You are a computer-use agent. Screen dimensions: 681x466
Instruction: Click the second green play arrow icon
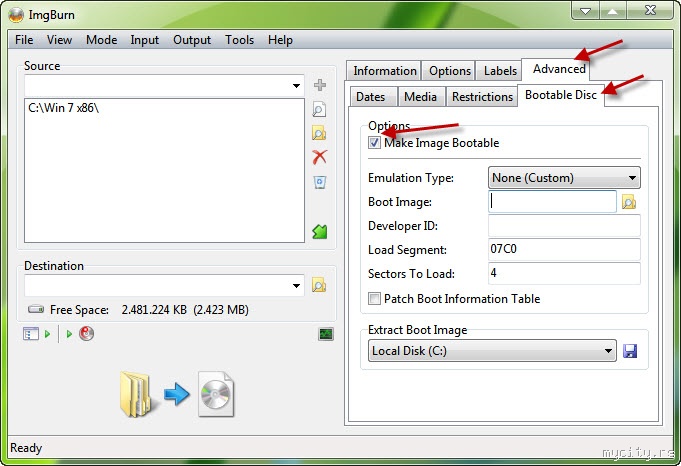69,334
